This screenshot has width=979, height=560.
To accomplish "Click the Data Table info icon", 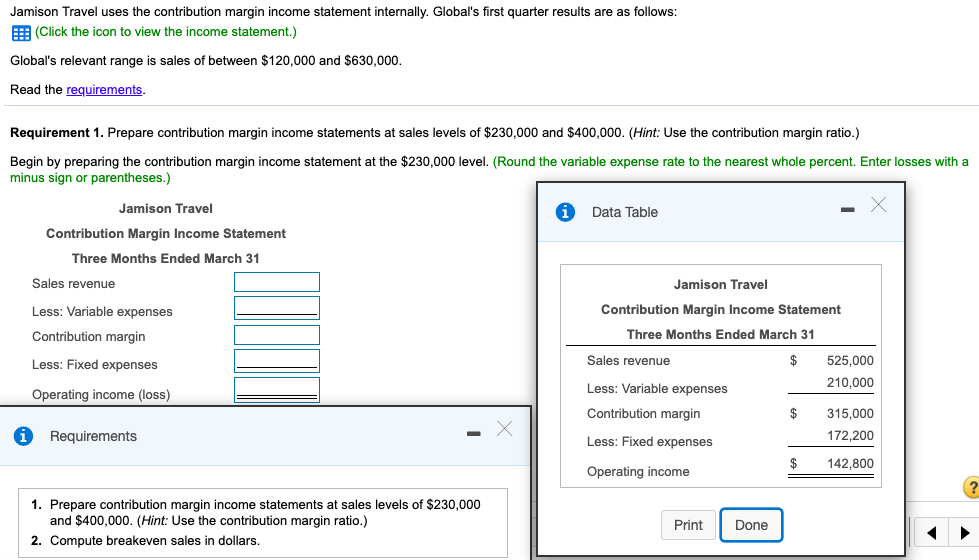I will [565, 212].
